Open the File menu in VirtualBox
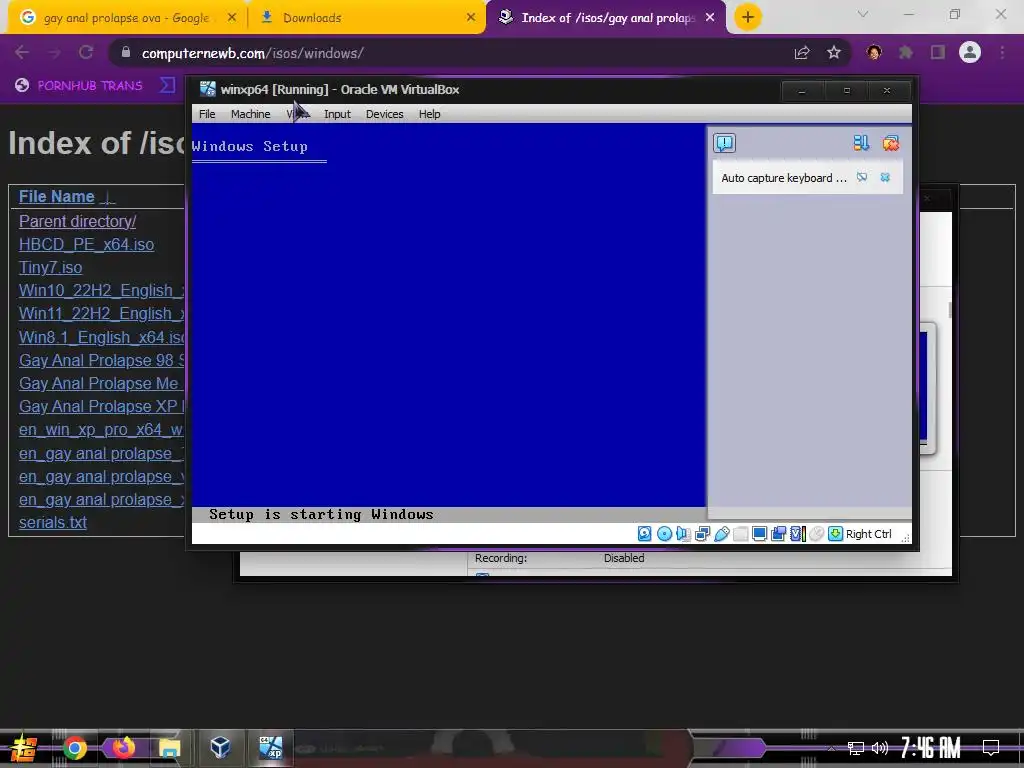This screenshot has width=1024, height=768. [207, 114]
